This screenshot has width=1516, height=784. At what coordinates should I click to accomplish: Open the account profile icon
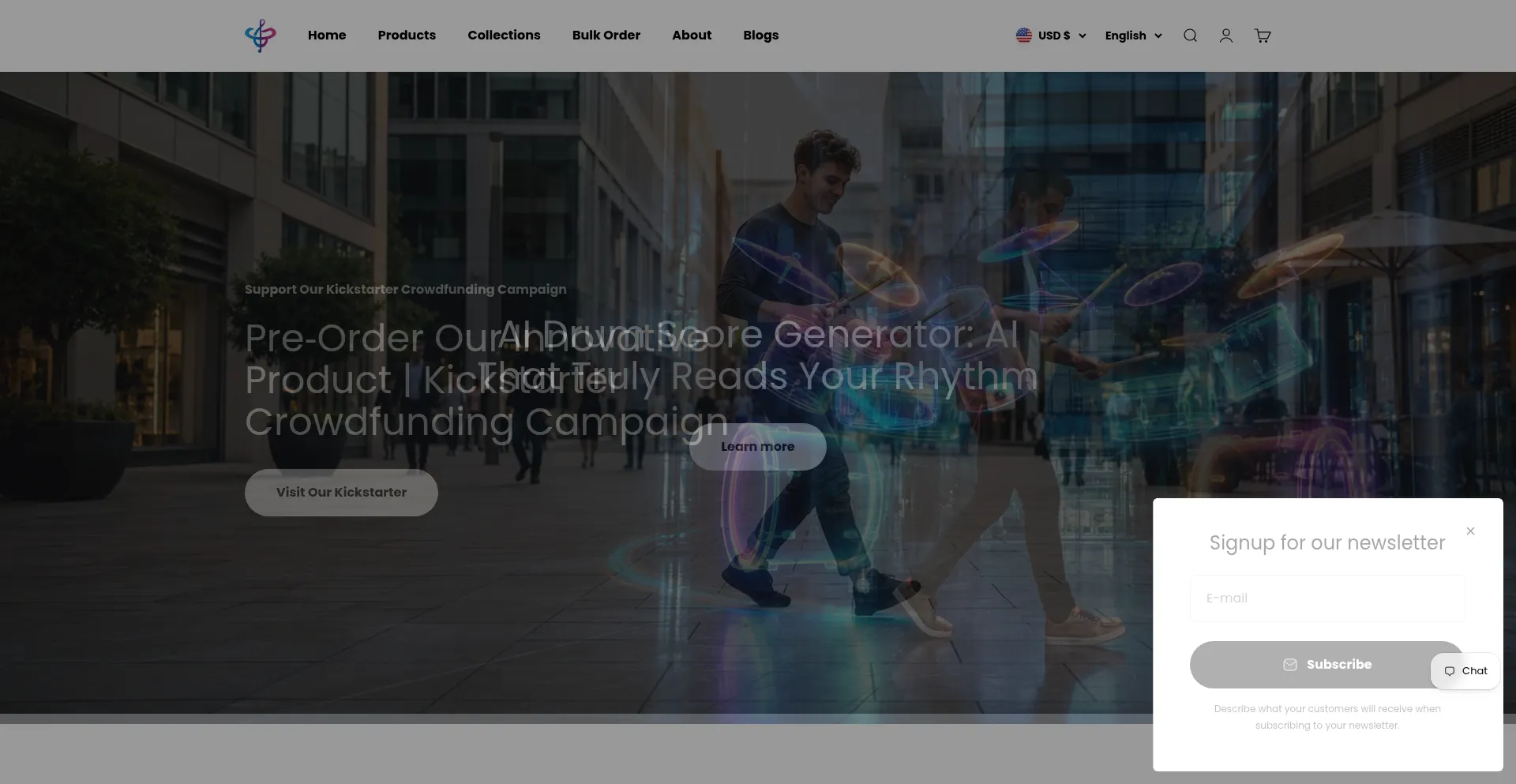point(1225,36)
